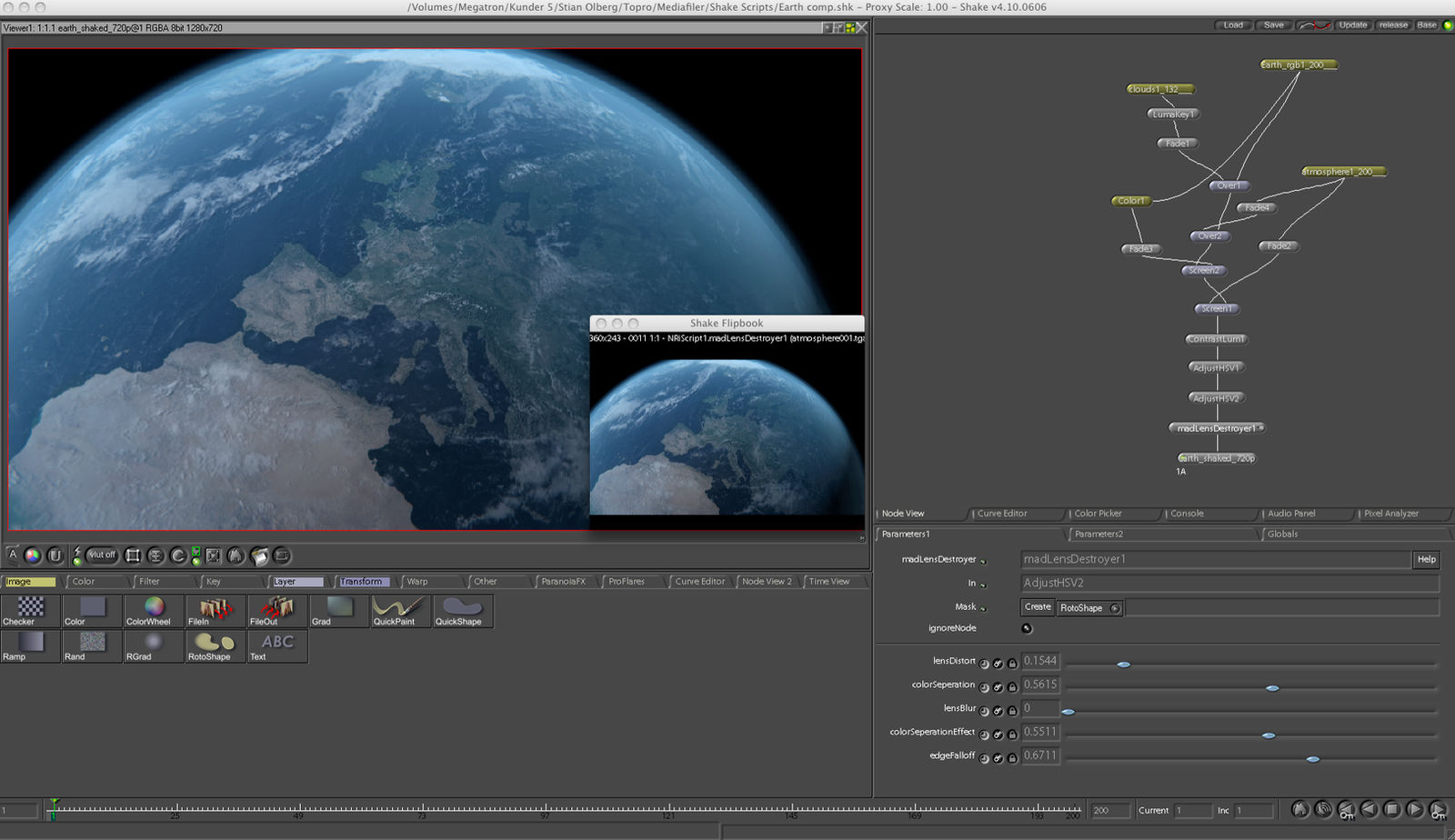Toggle the ignoreNode switch
The width and height of the screenshot is (1455, 840).
coord(1027,628)
